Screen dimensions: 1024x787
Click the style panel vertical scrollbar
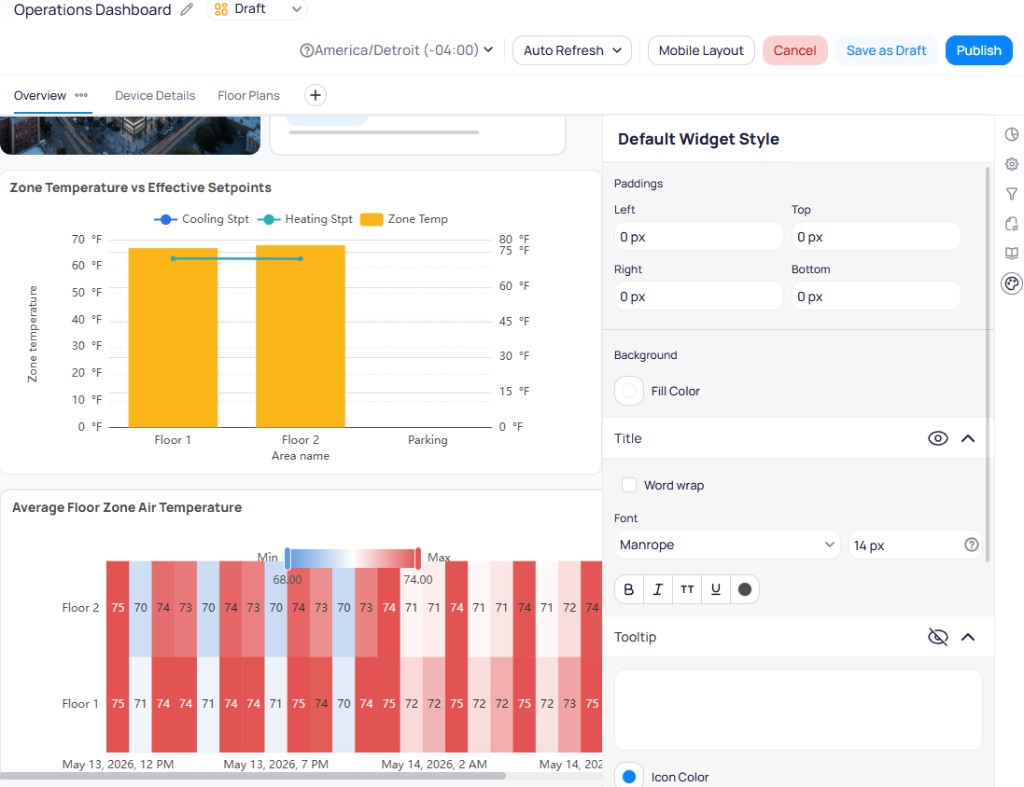point(987,364)
